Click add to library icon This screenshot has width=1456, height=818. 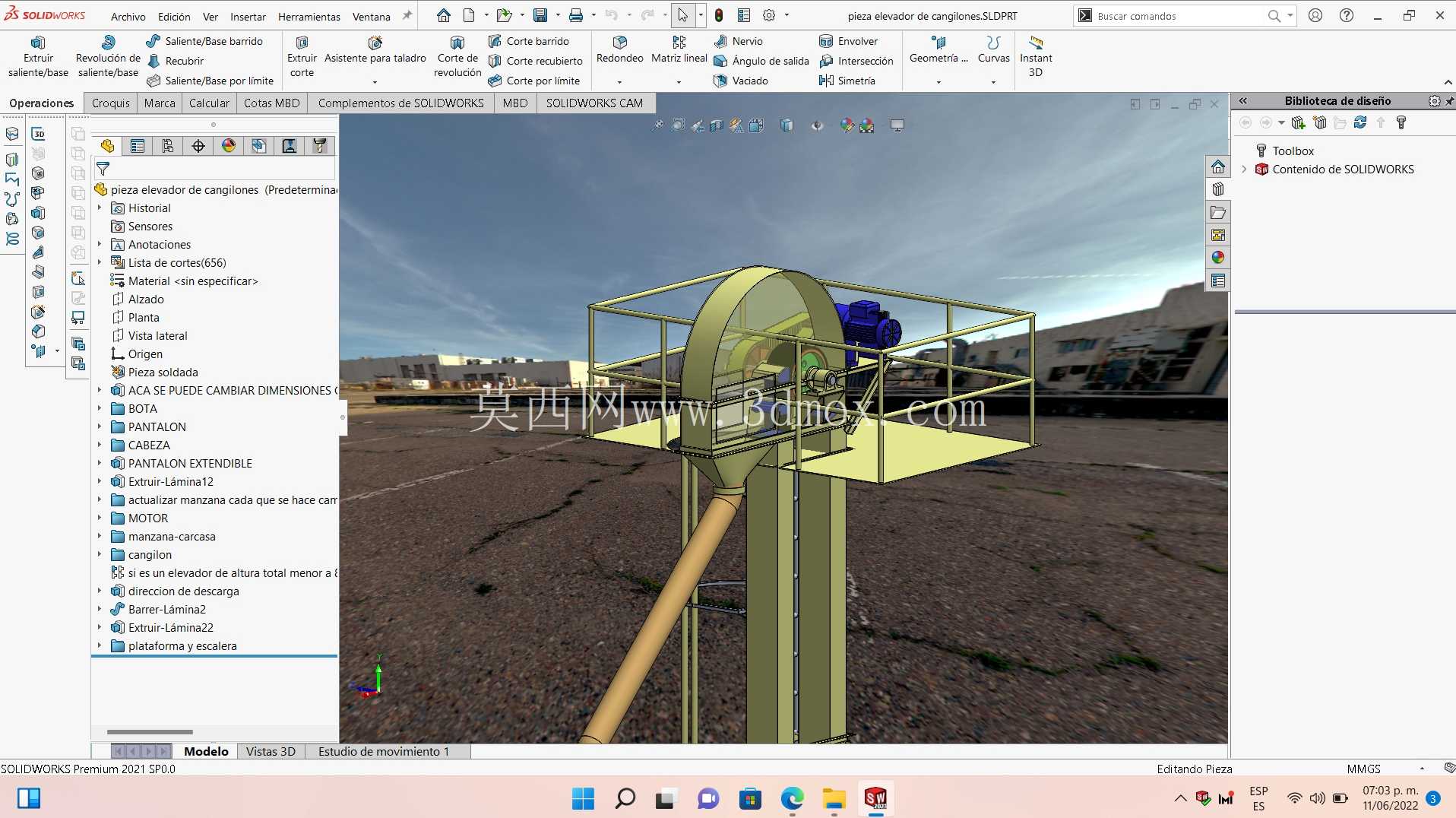[1298, 122]
